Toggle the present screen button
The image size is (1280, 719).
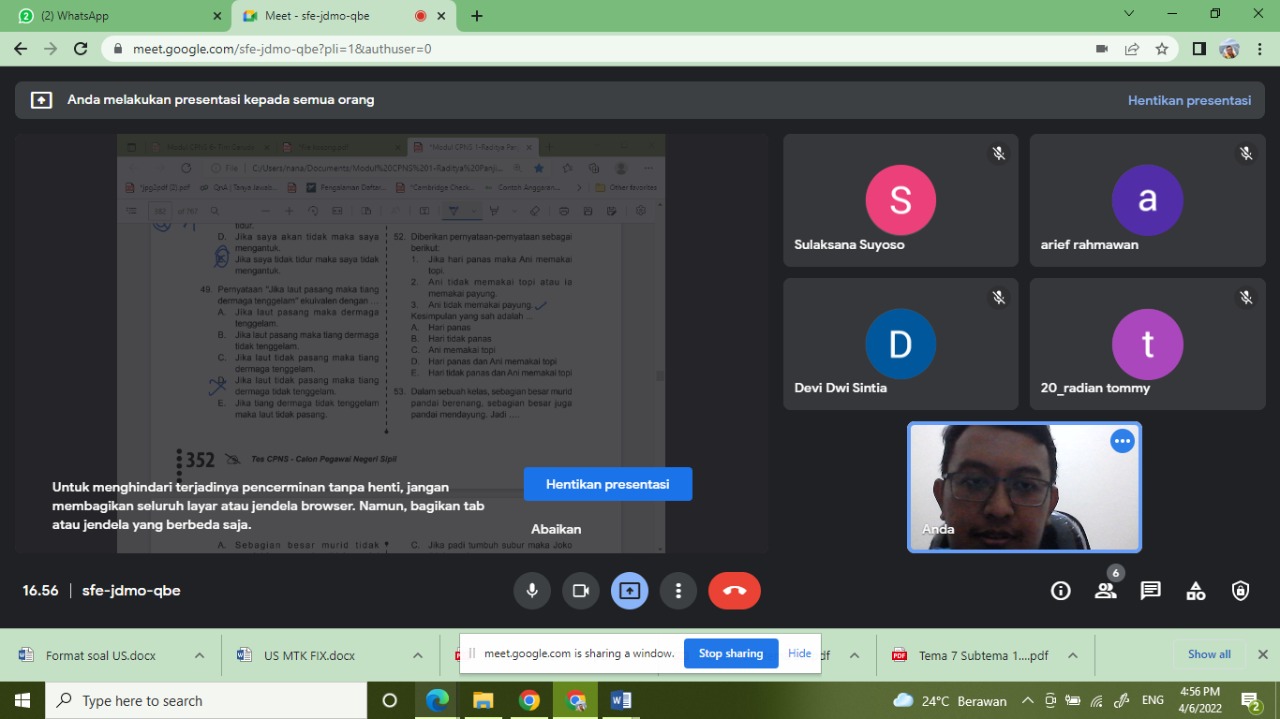pos(629,591)
